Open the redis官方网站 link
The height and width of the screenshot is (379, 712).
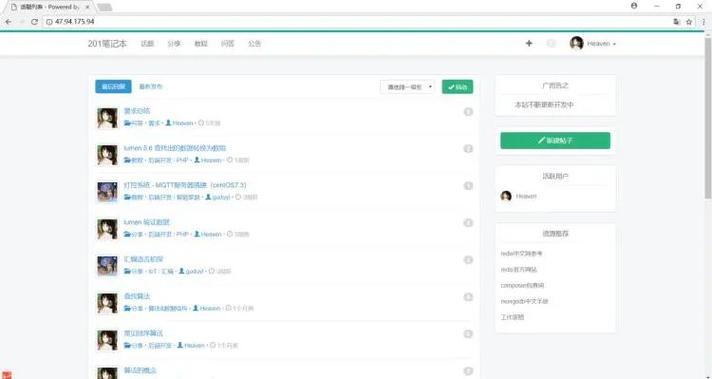click(x=519, y=270)
